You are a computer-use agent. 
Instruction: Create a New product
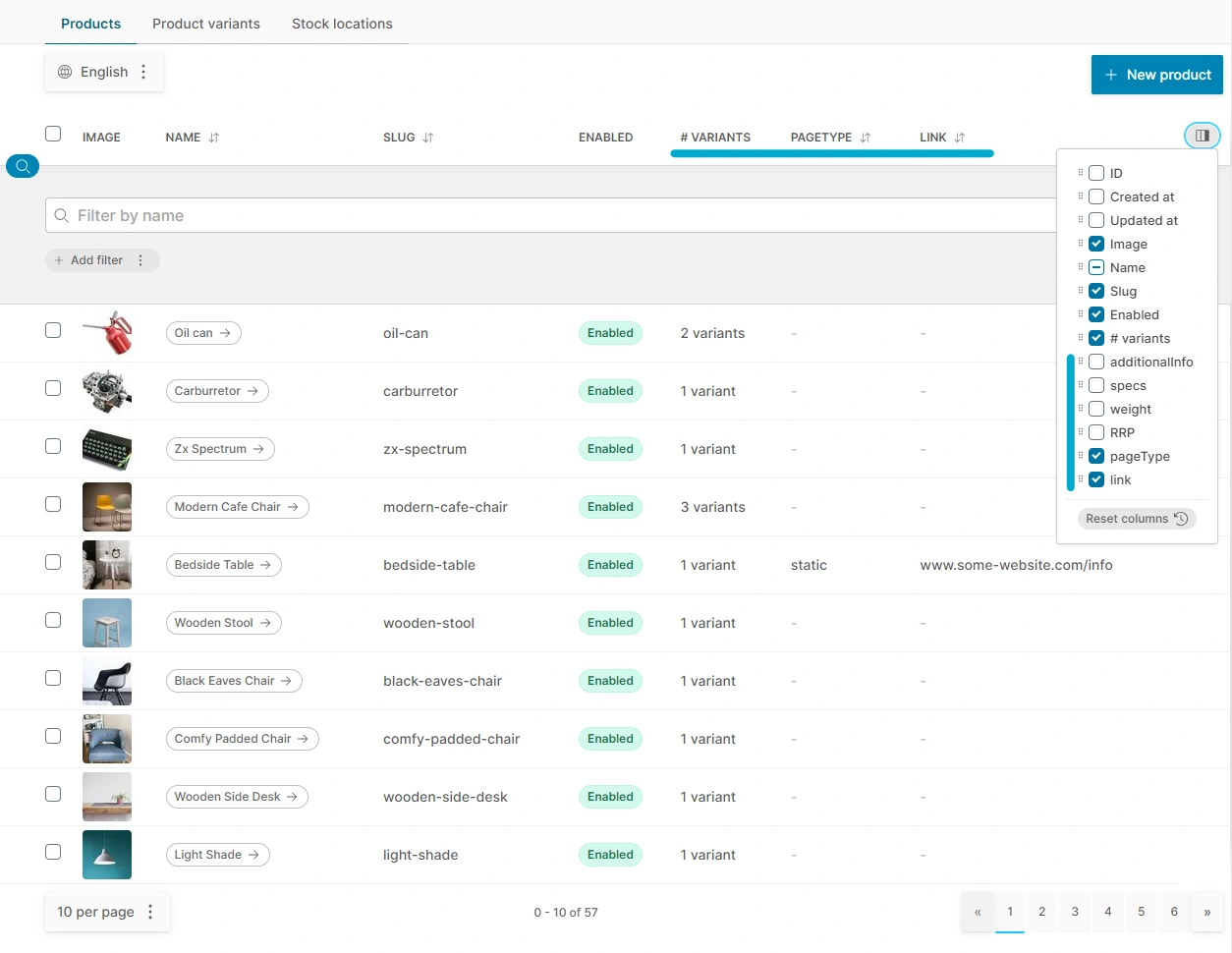pyautogui.click(x=1156, y=75)
